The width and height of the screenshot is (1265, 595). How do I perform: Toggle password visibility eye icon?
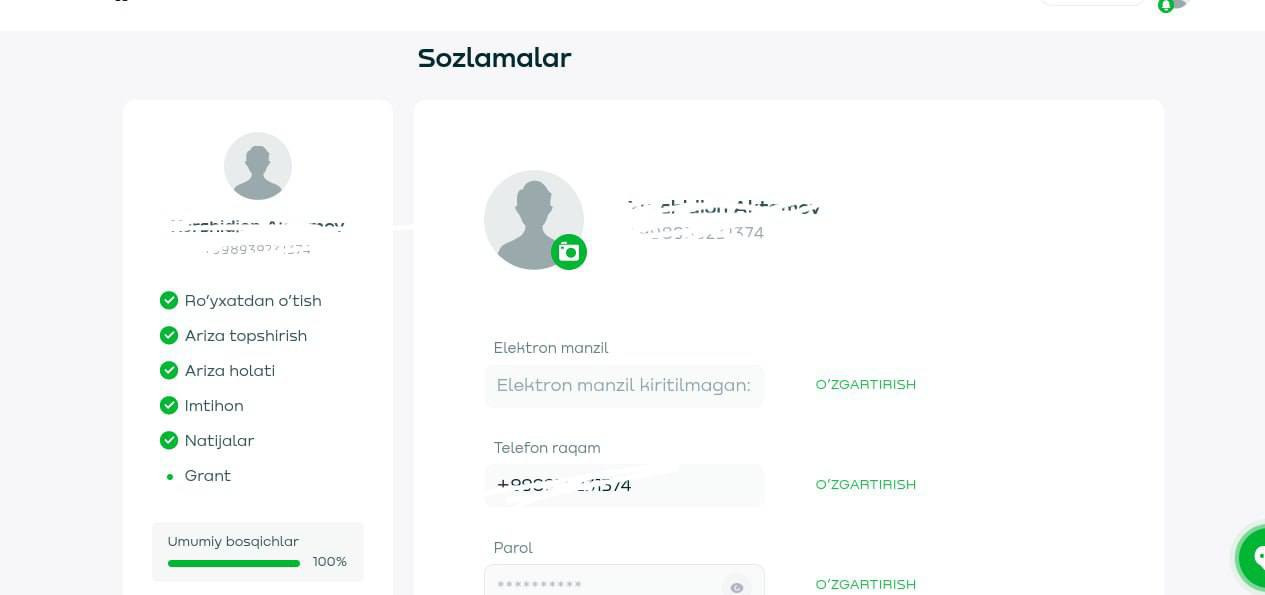click(x=737, y=587)
